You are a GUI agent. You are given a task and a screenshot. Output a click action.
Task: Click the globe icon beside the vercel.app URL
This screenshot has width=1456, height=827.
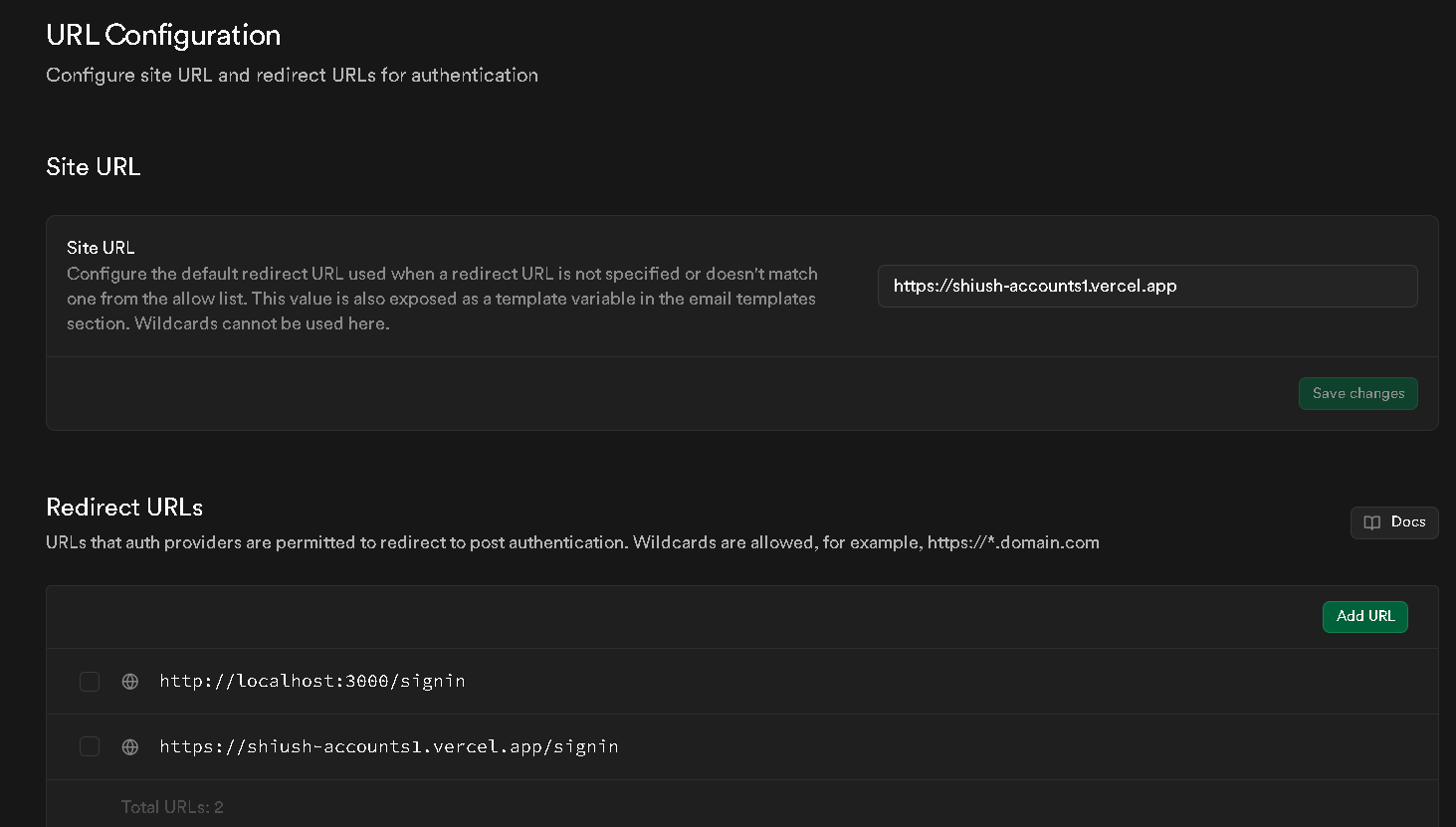pyautogui.click(x=130, y=747)
